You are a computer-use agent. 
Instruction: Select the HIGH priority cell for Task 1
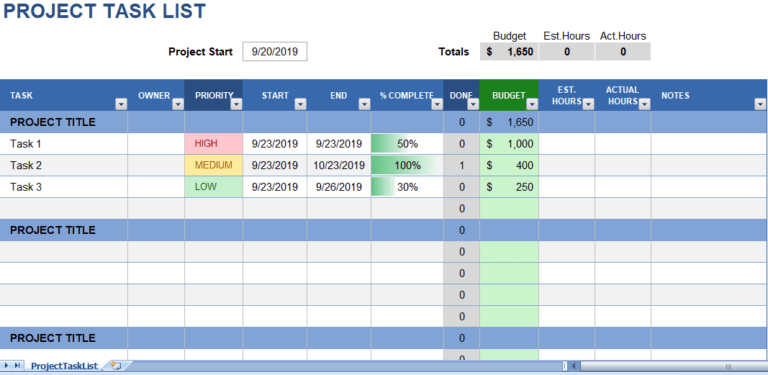214,144
